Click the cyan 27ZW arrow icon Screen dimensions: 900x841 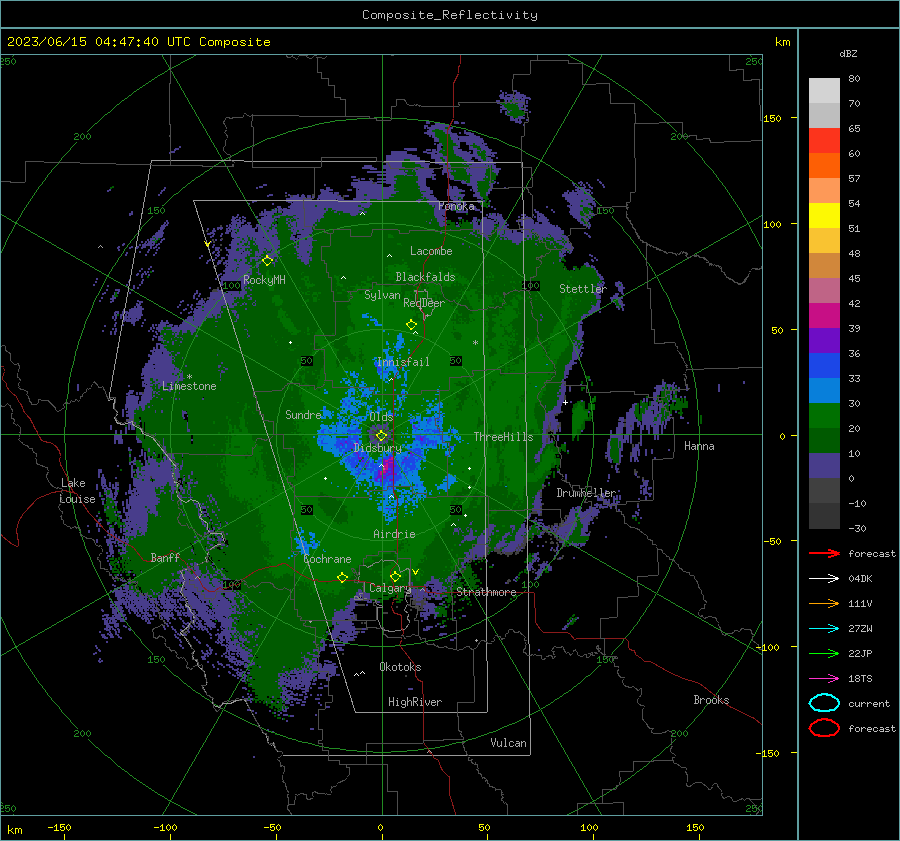click(824, 629)
